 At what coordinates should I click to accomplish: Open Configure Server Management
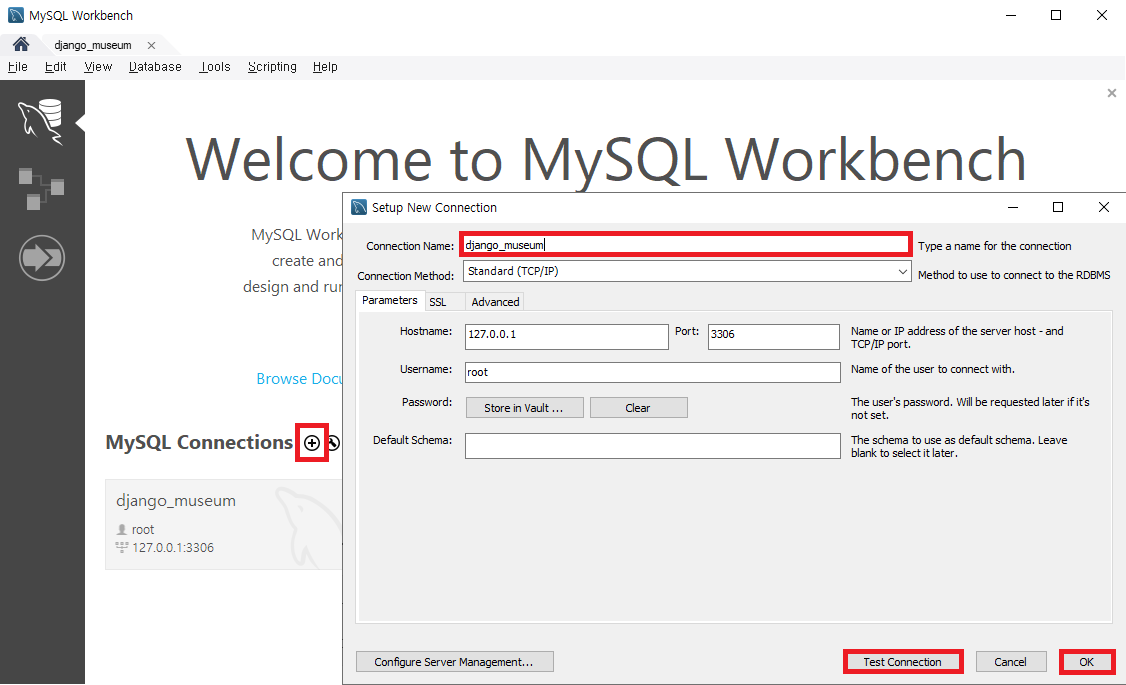pyautogui.click(x=455, y=662)
